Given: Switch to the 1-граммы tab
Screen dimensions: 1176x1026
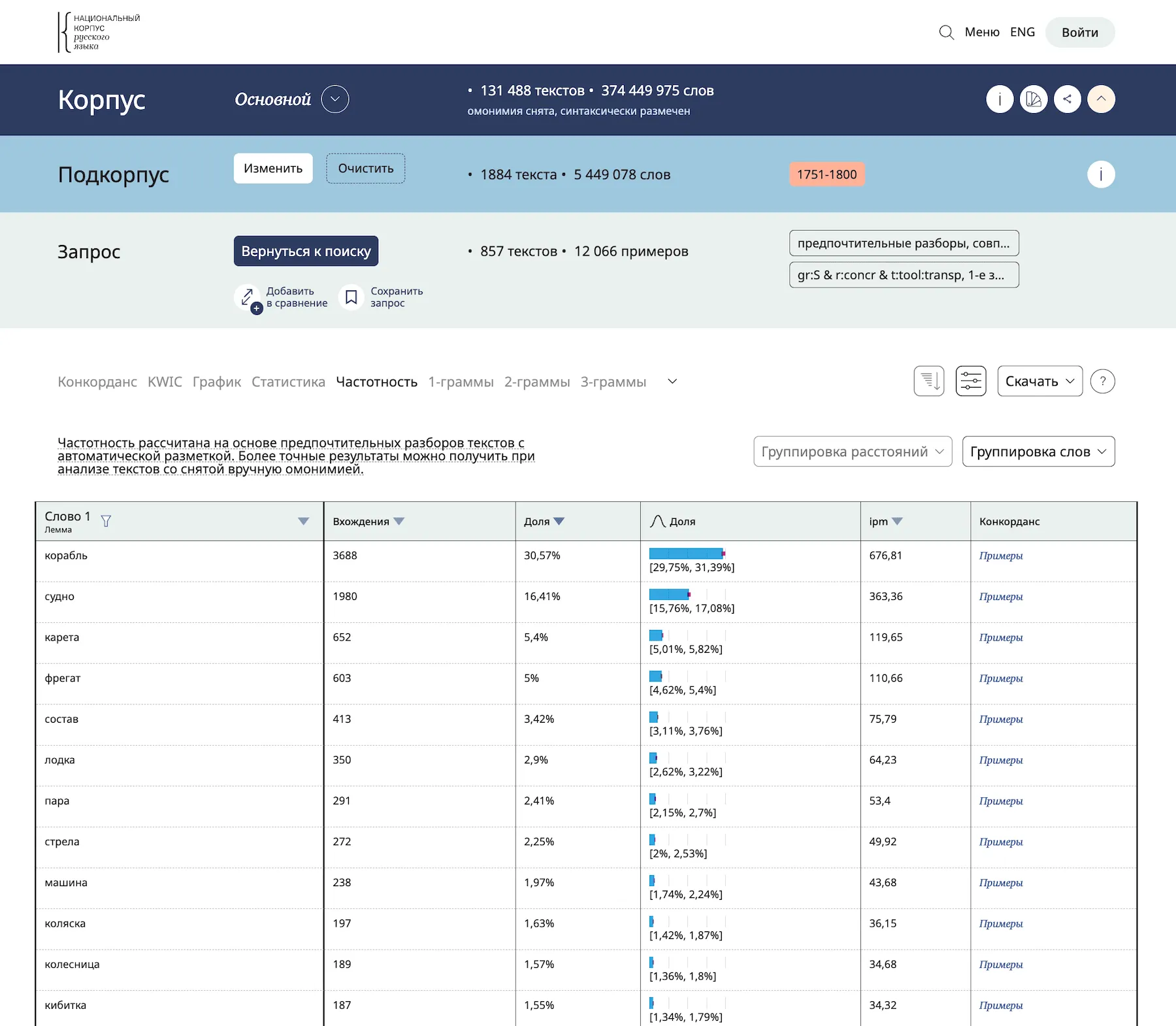Looking at the screenshot, I should coord(461,382).
